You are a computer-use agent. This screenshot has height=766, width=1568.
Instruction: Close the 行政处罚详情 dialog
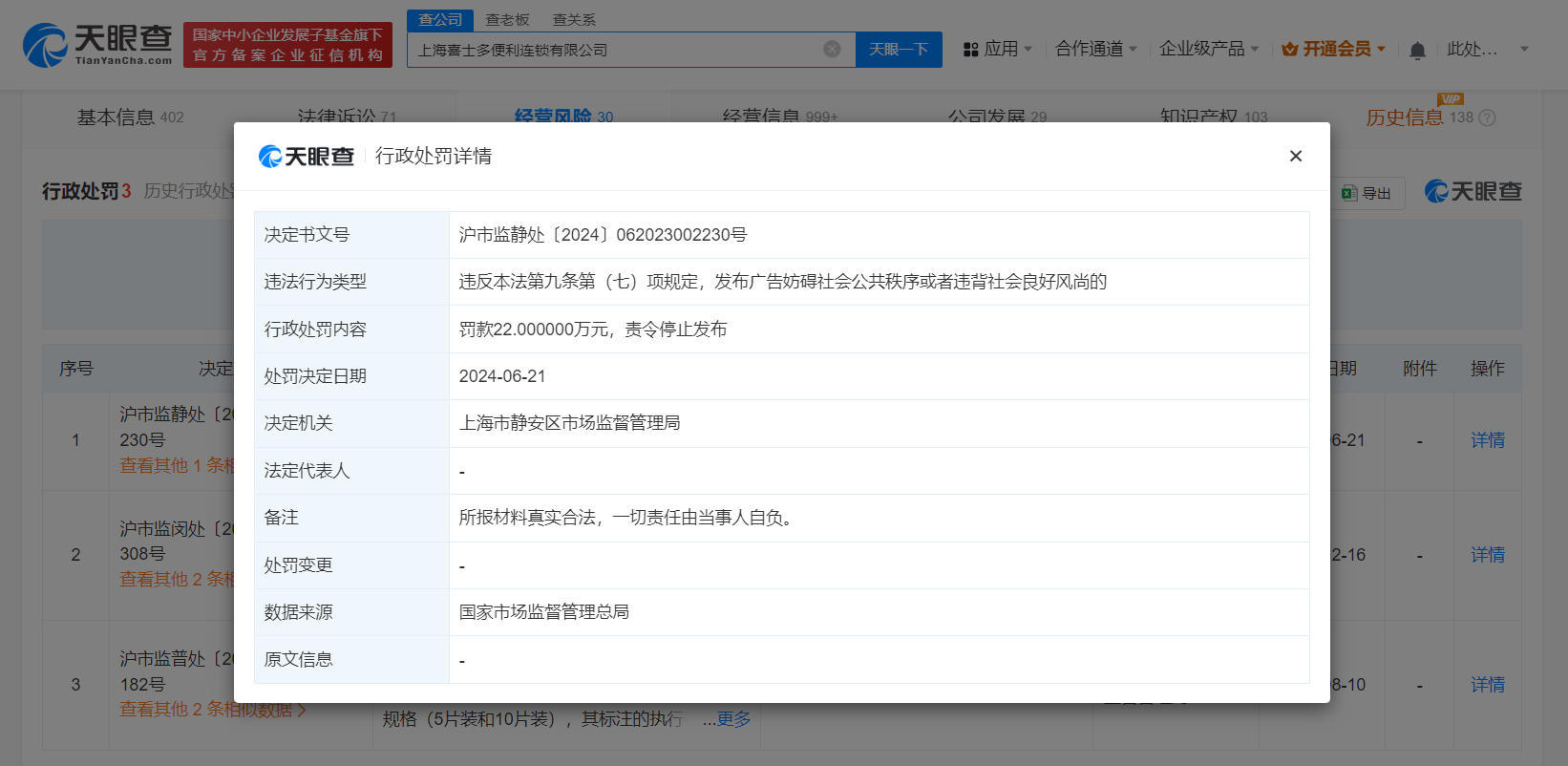pyautogui.click(x=1296, y=156)
